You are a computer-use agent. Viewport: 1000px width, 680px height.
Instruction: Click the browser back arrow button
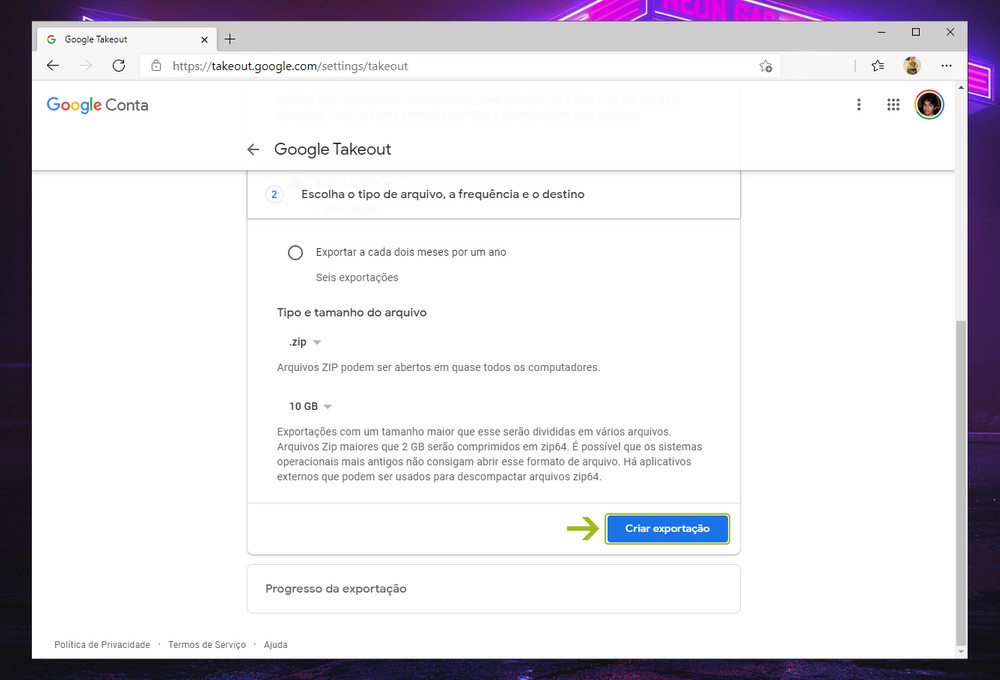tap(53, 66)
